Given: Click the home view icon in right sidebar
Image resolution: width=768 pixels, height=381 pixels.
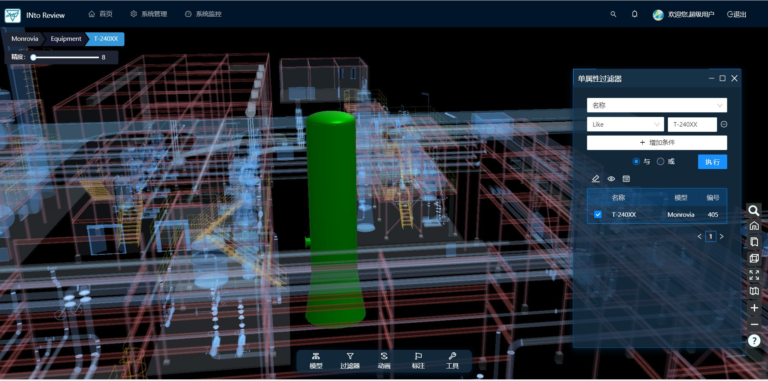Looking at the screenshot, I should (754, 226).
